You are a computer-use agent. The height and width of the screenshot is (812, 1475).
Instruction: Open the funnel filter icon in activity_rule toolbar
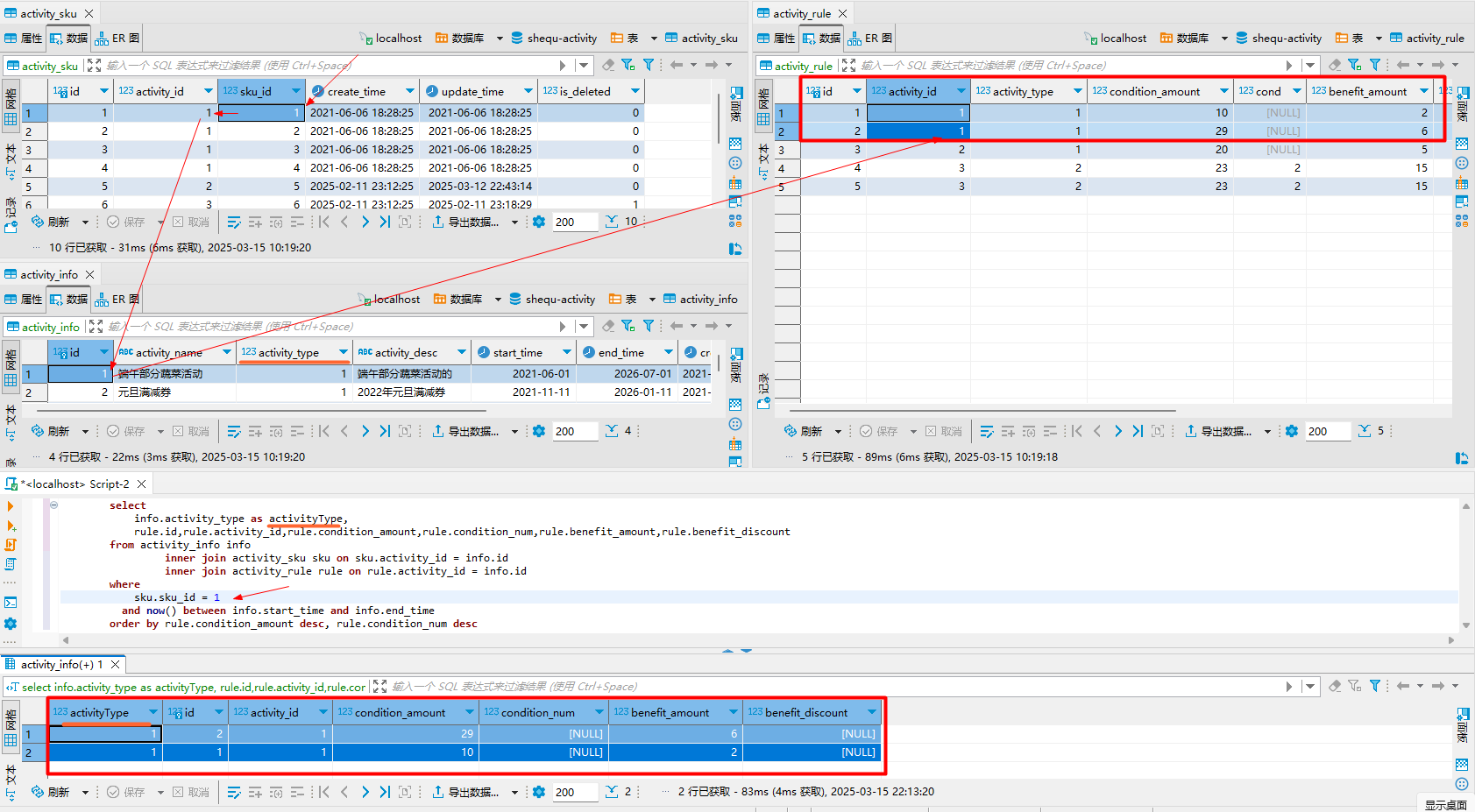(1377, 65)
